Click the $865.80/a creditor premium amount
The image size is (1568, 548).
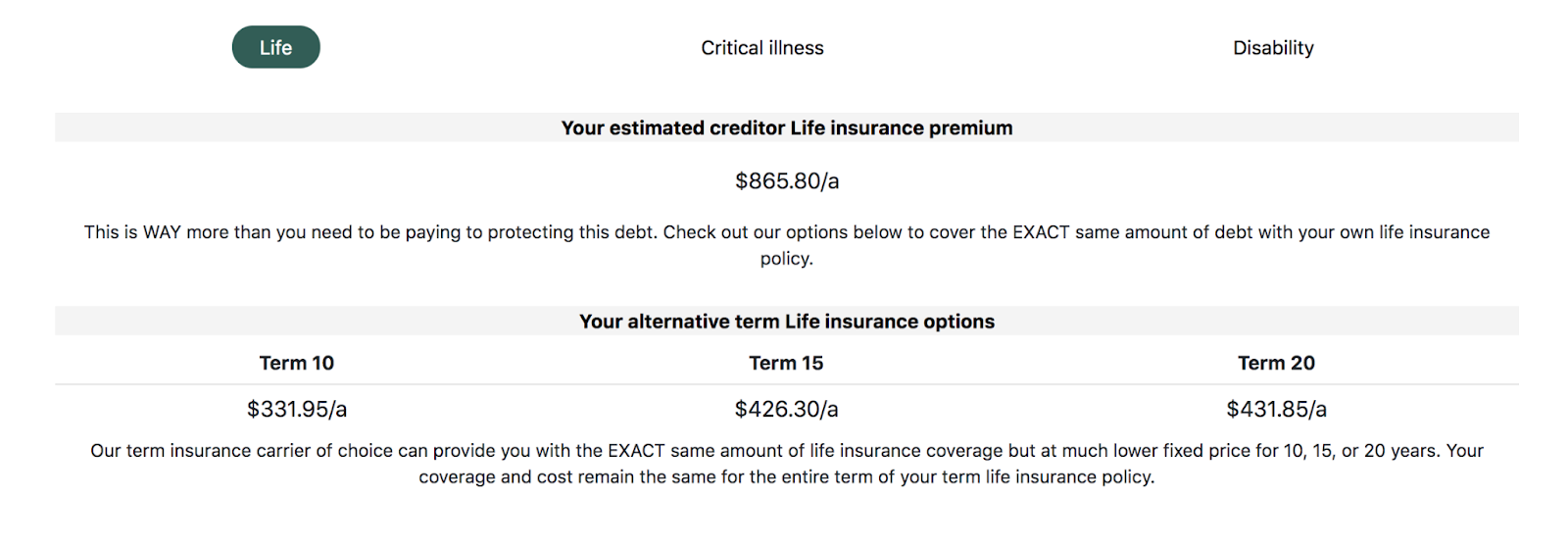tap(786, 181)
